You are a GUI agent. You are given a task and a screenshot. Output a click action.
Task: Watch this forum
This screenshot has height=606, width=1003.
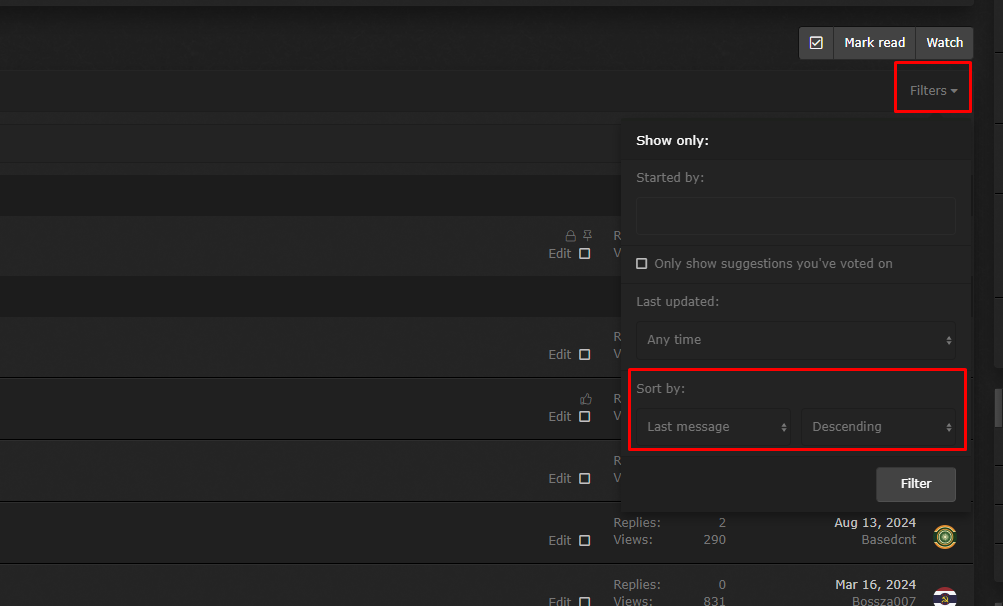[944, 43]
